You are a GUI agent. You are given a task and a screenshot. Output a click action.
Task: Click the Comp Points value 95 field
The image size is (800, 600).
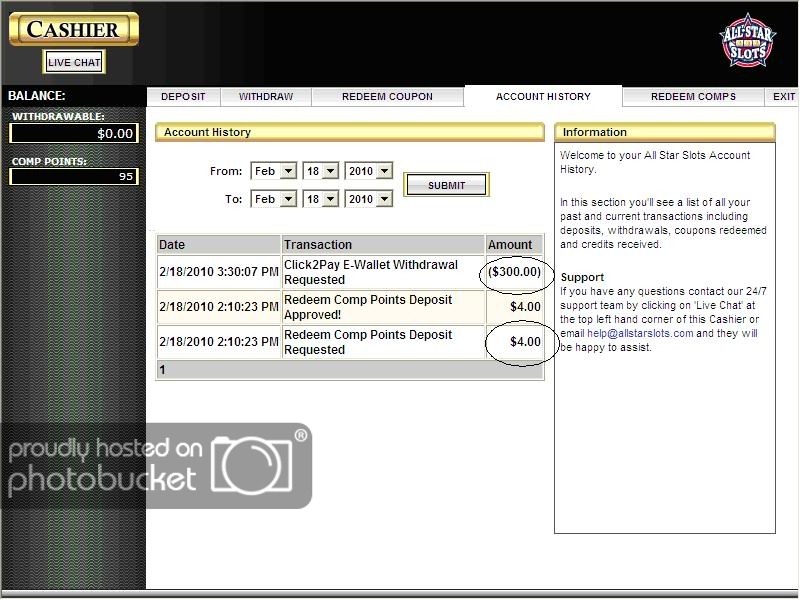pos(74,177)
